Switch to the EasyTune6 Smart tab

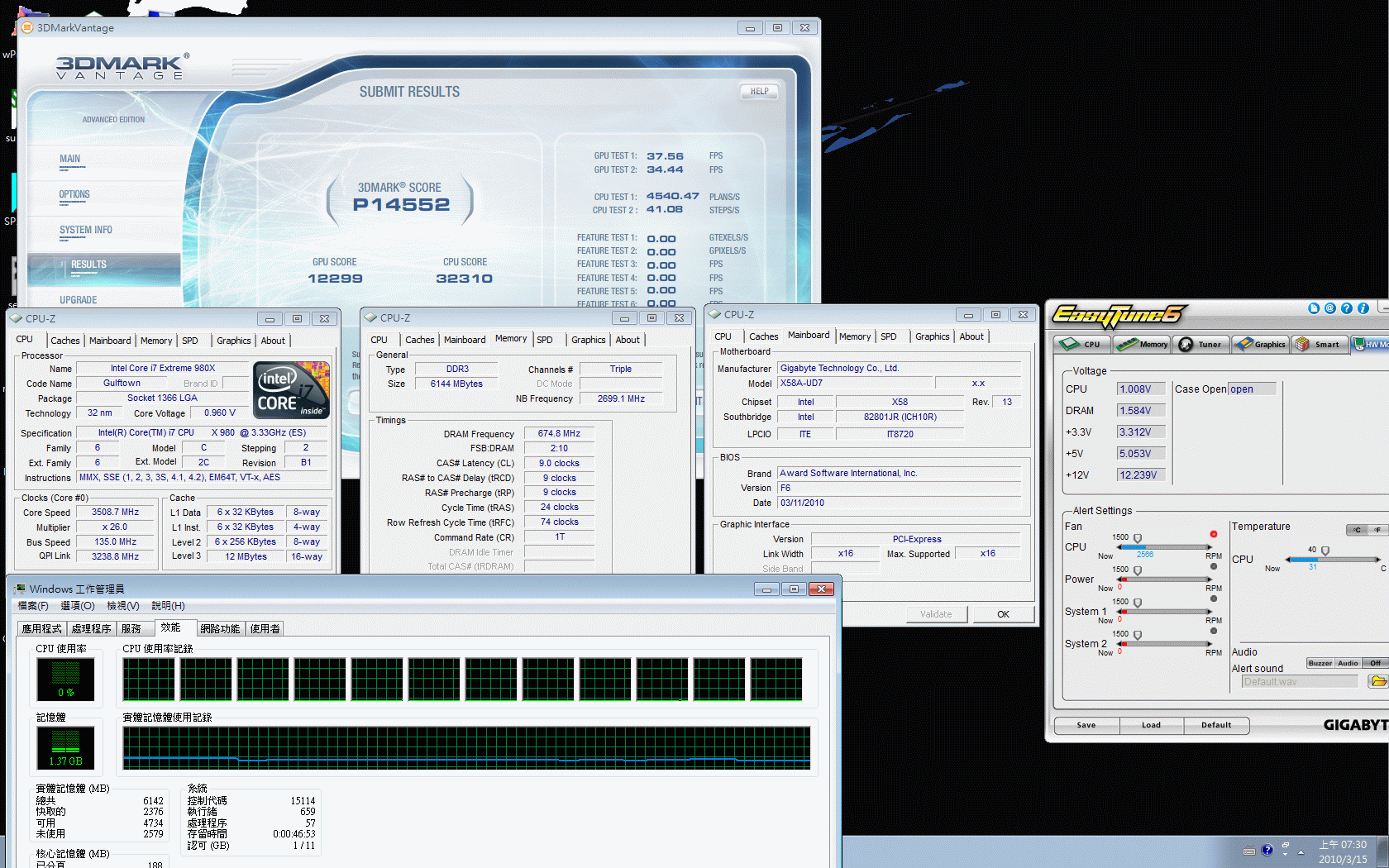pos(1320,344)
